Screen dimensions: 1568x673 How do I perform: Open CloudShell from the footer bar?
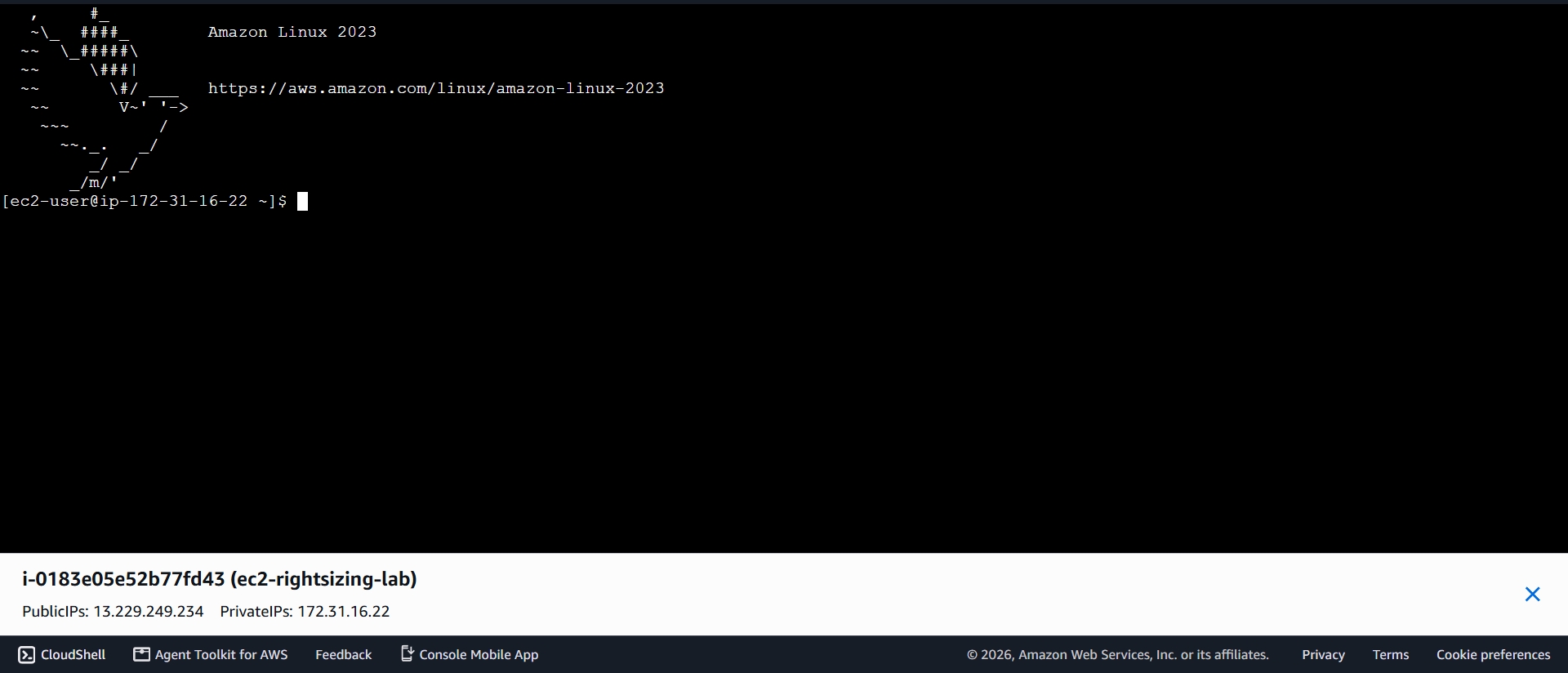(62, 654)
